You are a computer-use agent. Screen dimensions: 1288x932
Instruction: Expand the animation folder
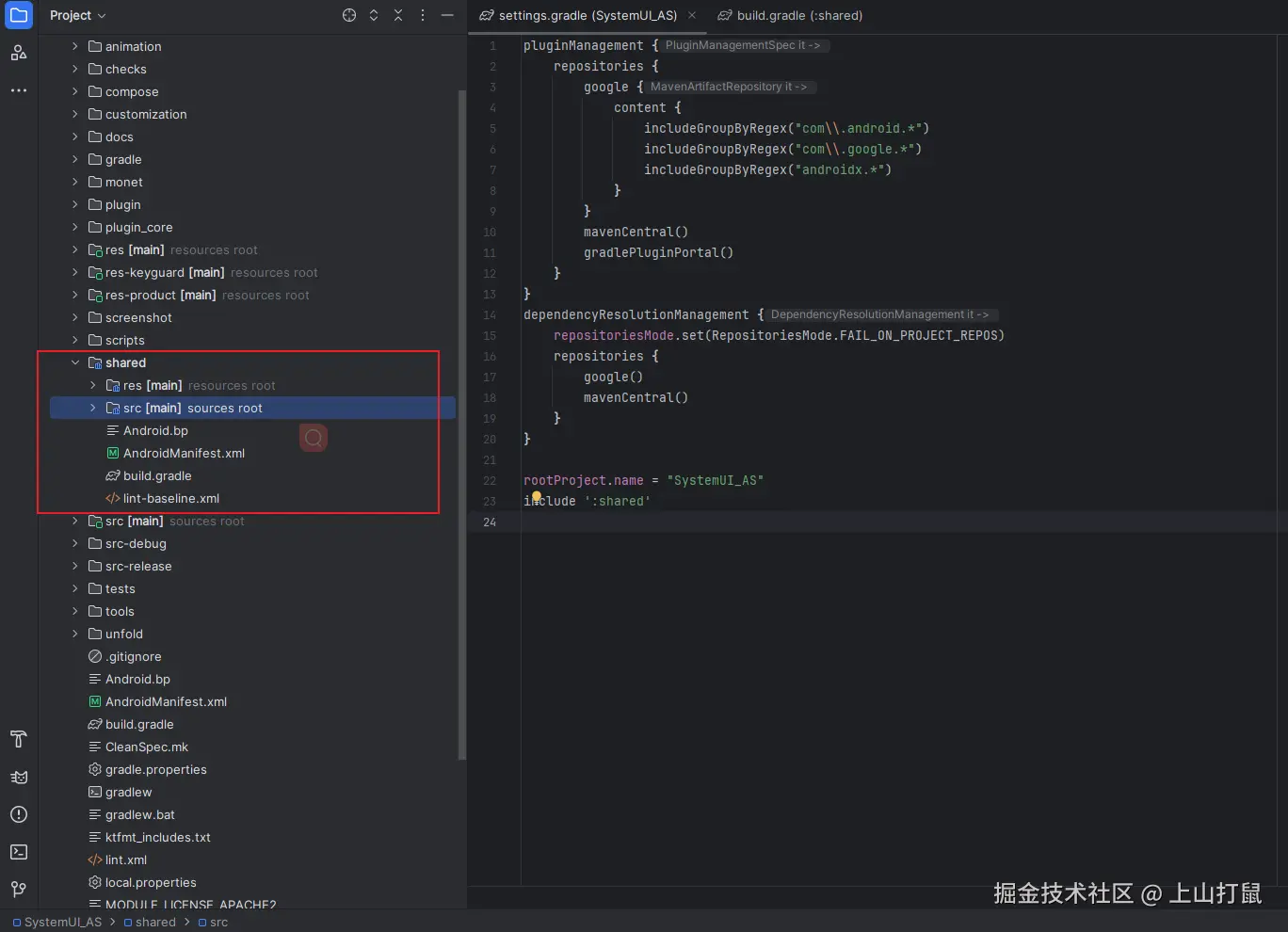[x=75, y=46]
